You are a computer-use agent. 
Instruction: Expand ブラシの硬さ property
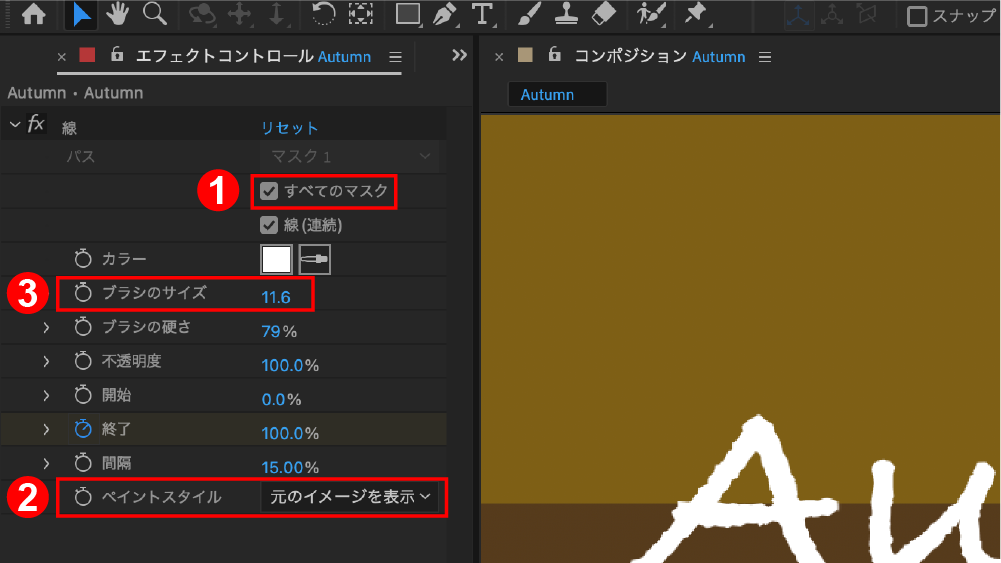(46, 327)
